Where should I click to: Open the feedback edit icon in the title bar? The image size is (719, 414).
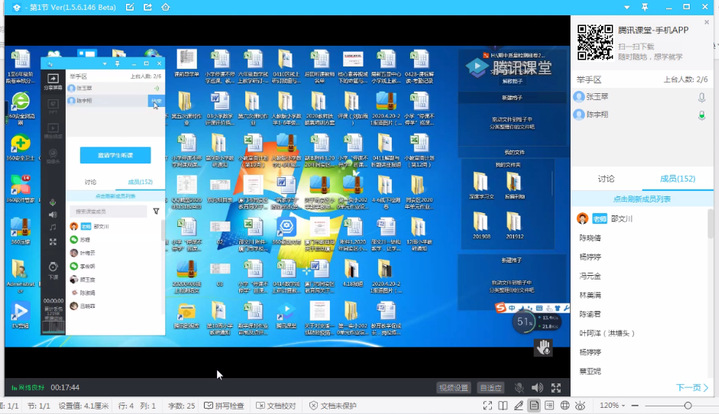coord(130,7)
